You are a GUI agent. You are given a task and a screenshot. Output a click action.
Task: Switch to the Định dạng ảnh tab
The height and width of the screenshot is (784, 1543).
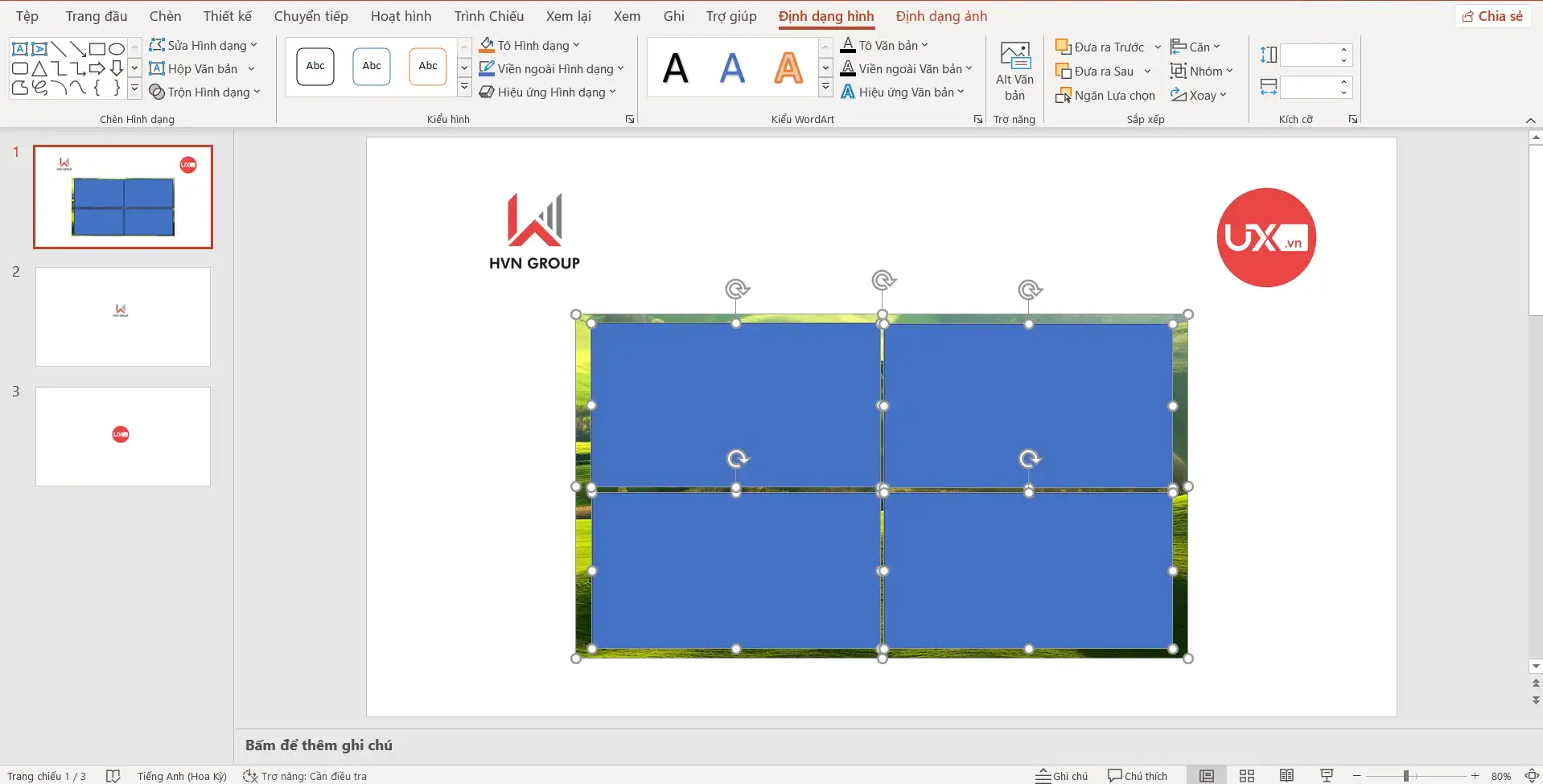point(941,16)
